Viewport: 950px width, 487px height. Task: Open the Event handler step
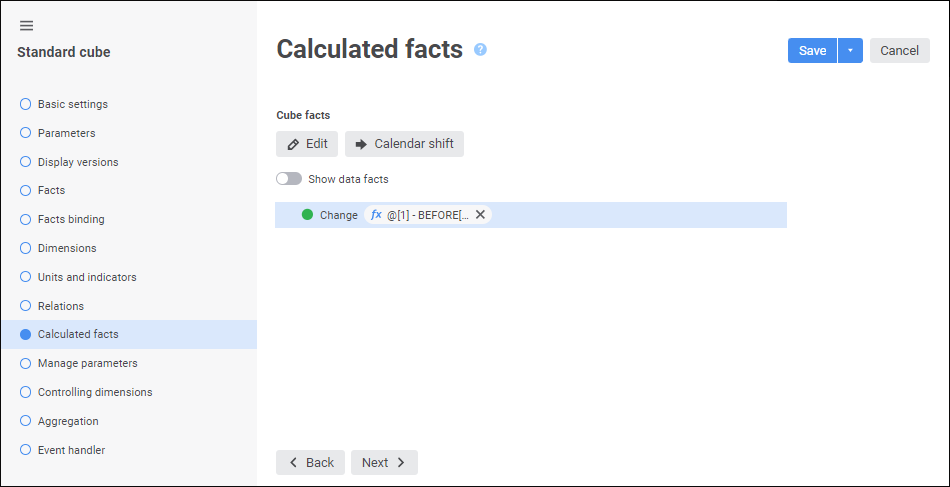[71, 450]
